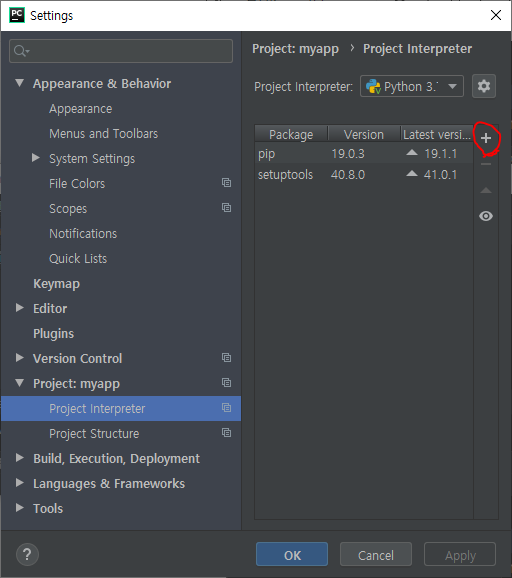The width and height of the screenshot is (512, 578).
Task: Select Quick Lists settings page
Action: [x=78, y=258]
